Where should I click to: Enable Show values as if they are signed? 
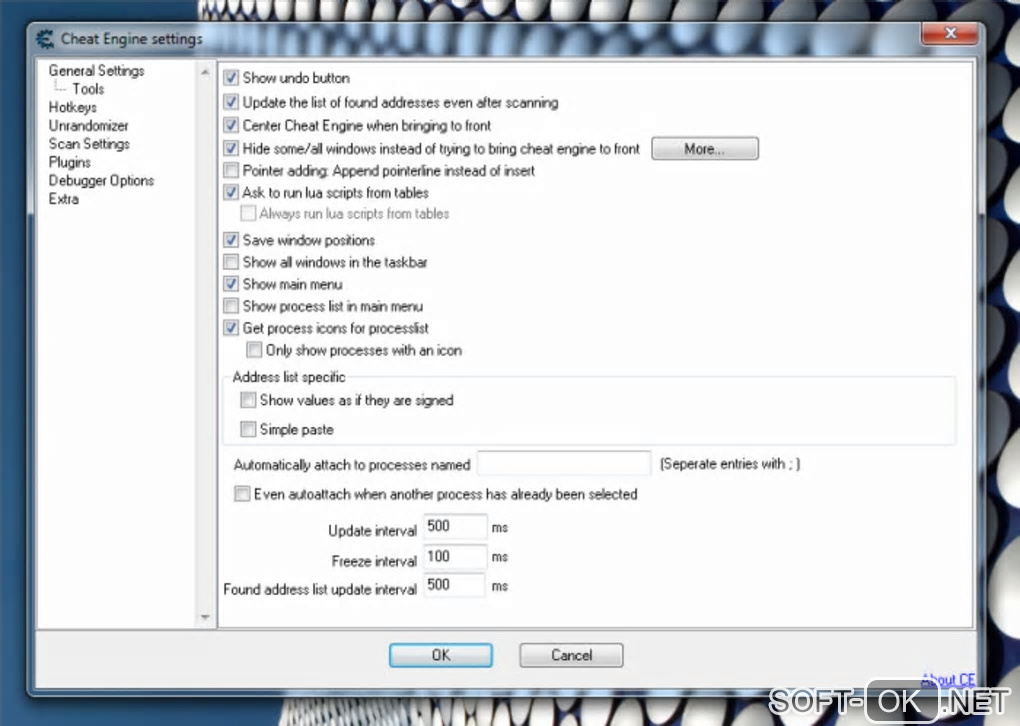tap(248, 400)
